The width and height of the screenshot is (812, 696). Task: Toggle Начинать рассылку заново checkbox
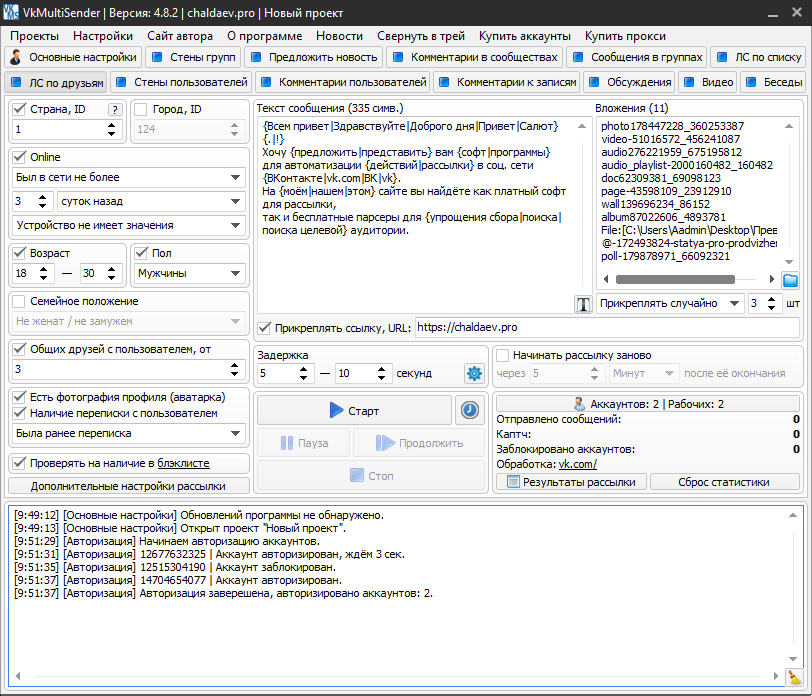tap(503, 355)
